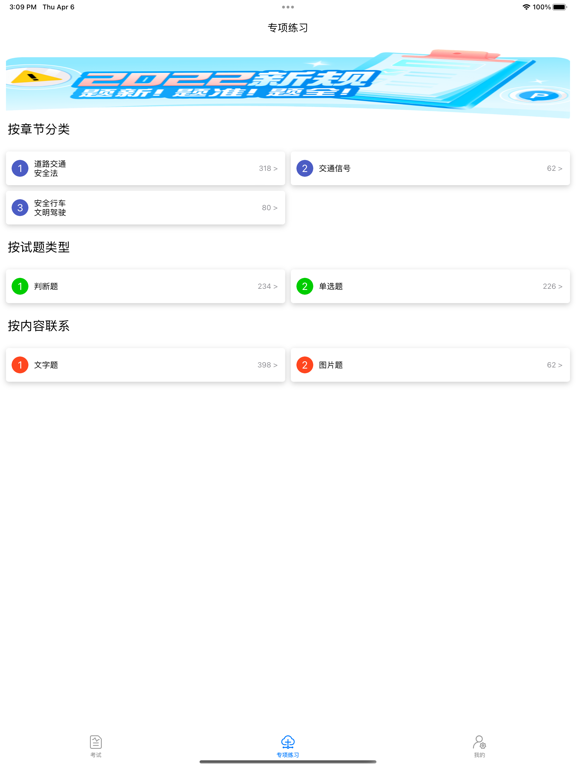
Task: Open the 234 > count for 判断题
Action: click(267, 286)
